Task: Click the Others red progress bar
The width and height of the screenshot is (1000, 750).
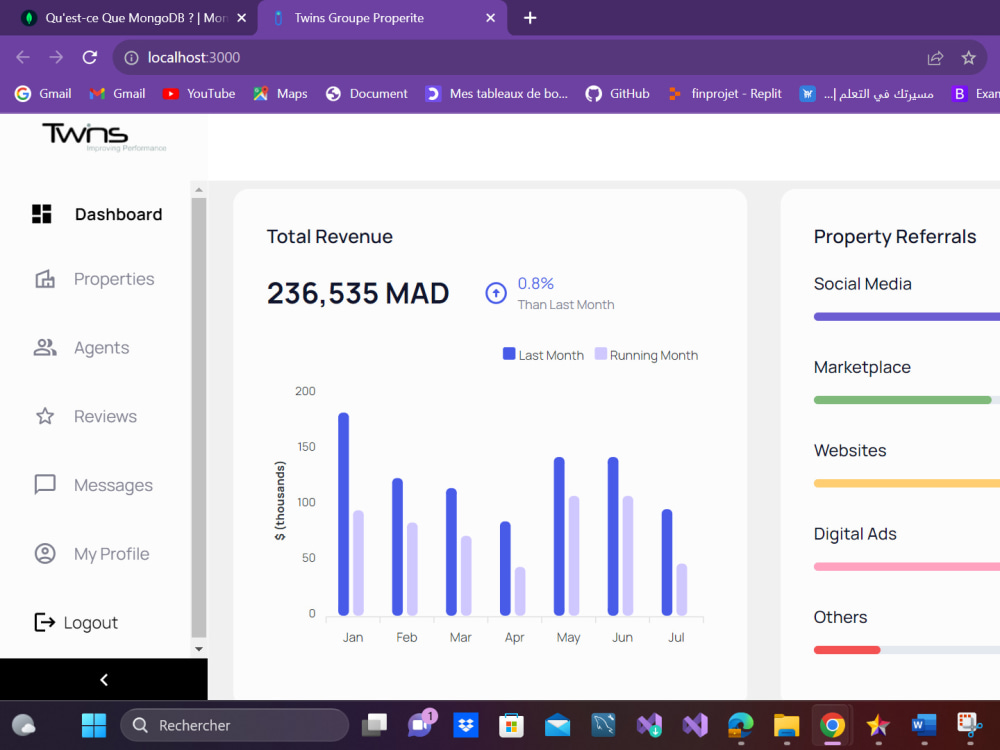Action: [x=847, y=650]
